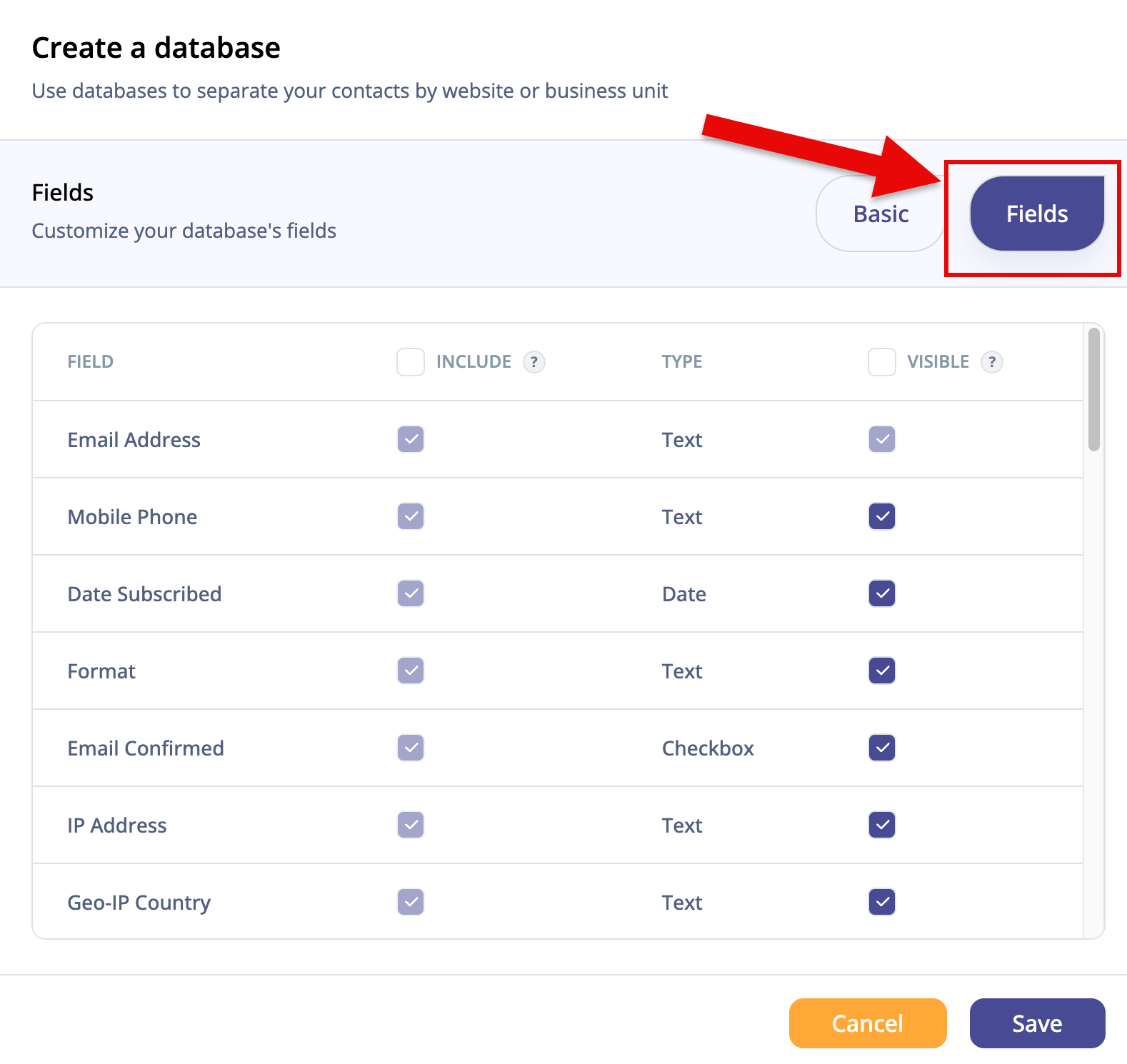The height and width of the screenshot is (1064, 1127).
Task: Uncheck Visible for Mobile Phone
Action: 882,516
